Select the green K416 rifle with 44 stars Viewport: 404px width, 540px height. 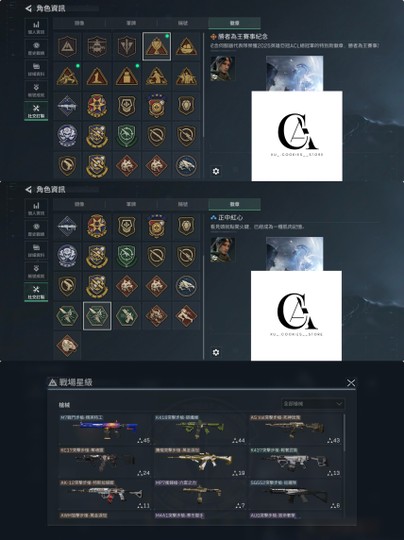200,429
